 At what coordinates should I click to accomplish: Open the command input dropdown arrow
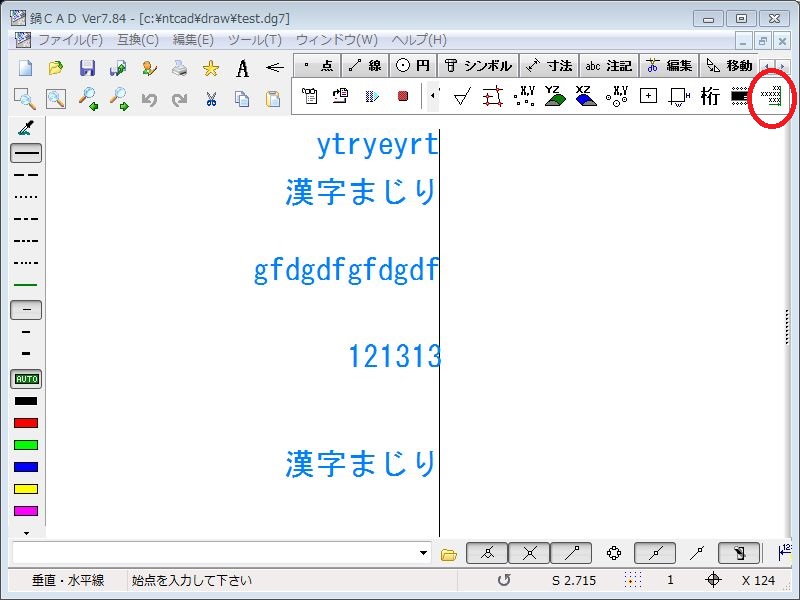tap(423, 553)
